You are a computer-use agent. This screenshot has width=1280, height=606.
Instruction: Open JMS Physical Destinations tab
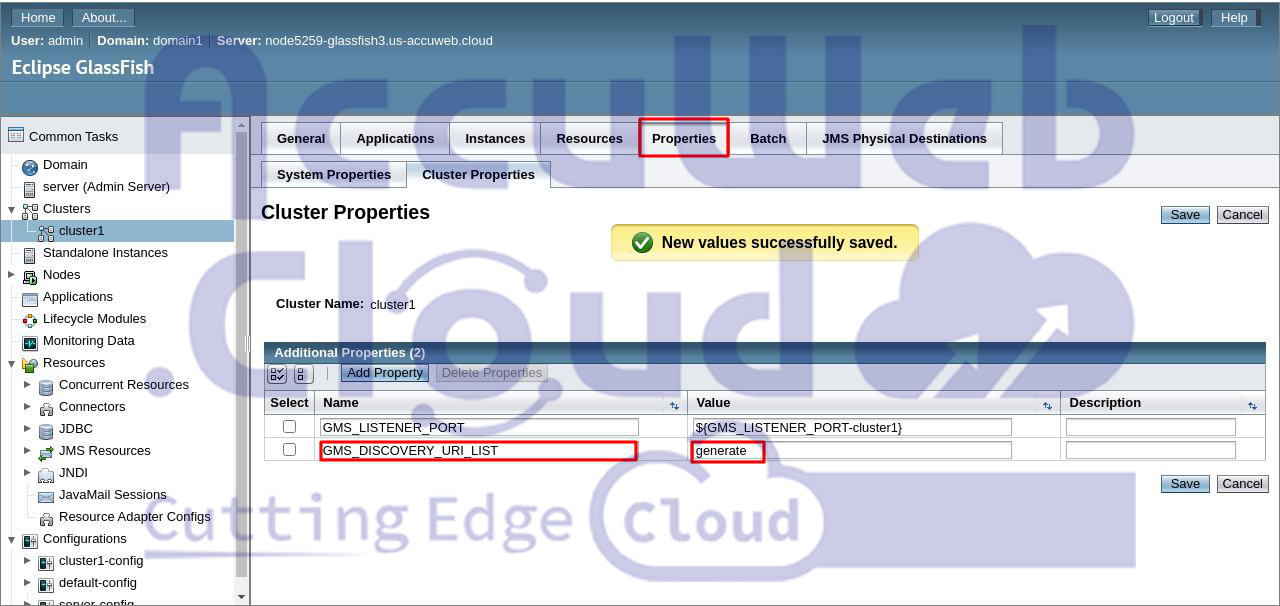point(904,138)
